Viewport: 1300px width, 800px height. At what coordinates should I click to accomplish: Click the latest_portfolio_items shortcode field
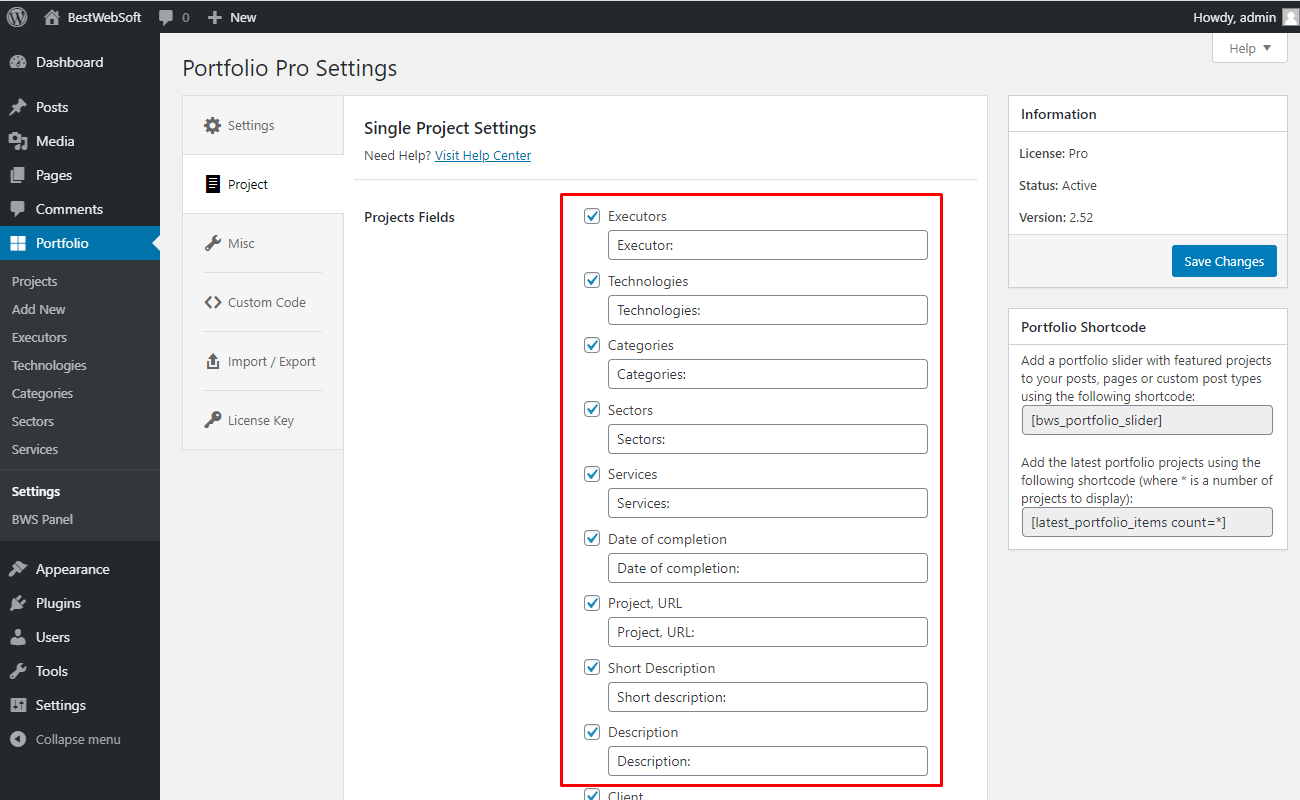point(1147,522)
